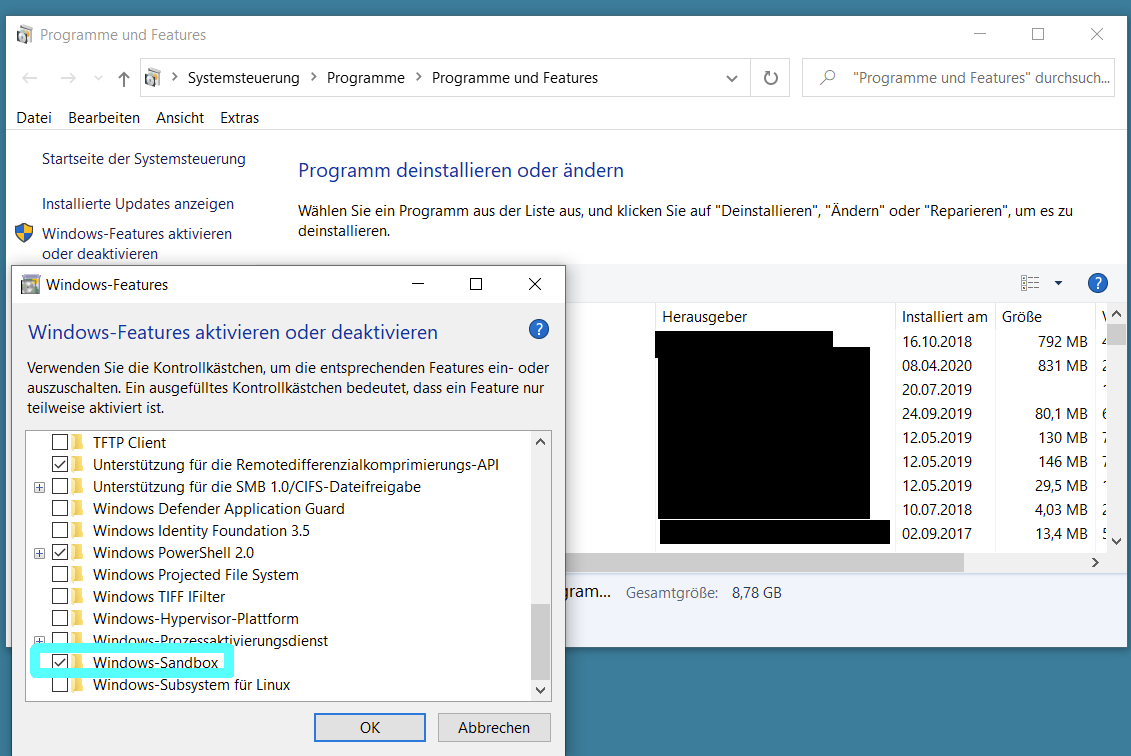This screenshot has height=756, width=1131.
Task: Open the Extras menu
Action: tap(239, 118)
